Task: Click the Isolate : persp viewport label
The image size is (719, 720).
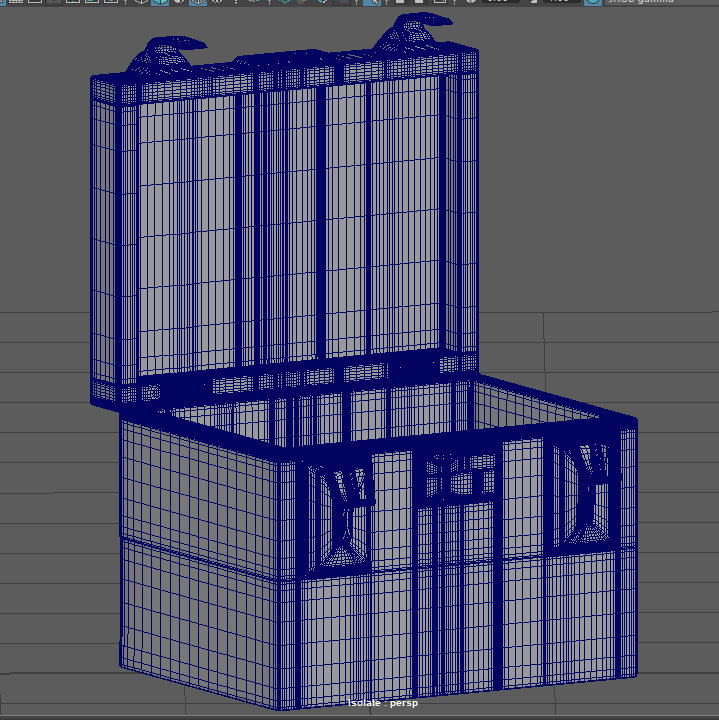Action: 383,703
